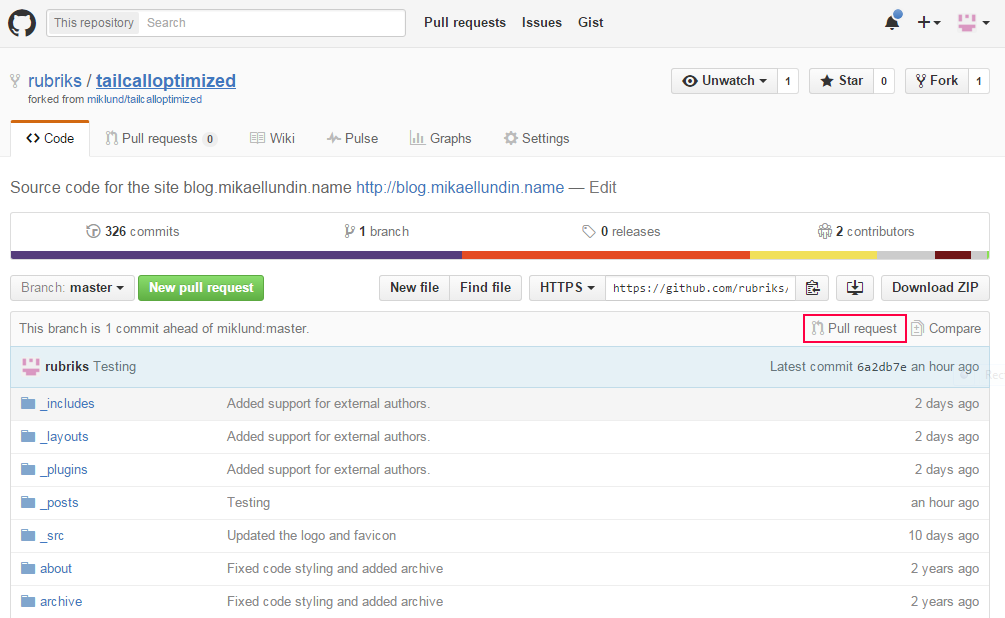1005x618 pixels.
Task: Click the watchers count 1
Action: click(788, 81)
